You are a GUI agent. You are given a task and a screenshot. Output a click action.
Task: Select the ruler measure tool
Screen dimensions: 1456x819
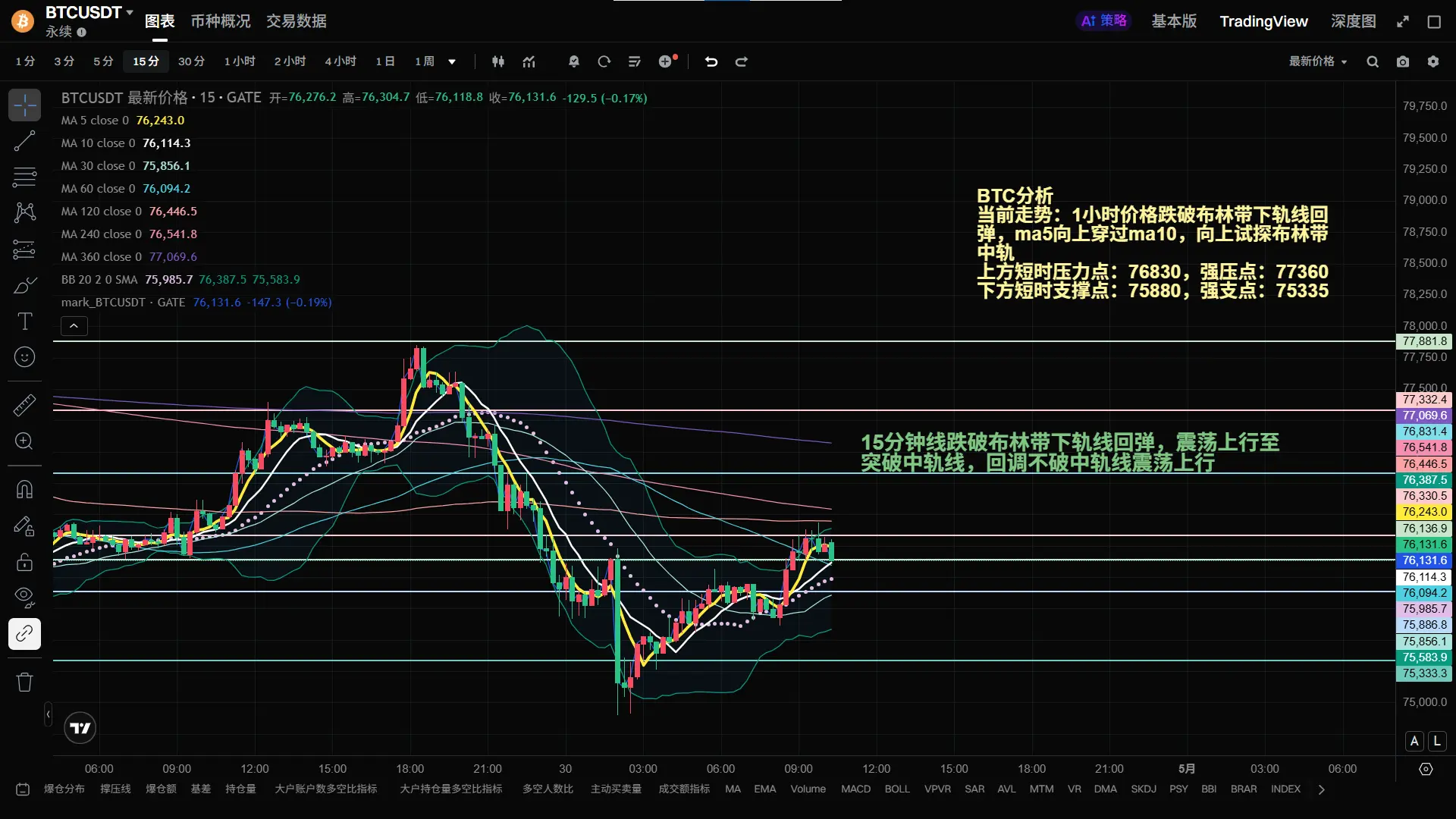click(24, 405)
